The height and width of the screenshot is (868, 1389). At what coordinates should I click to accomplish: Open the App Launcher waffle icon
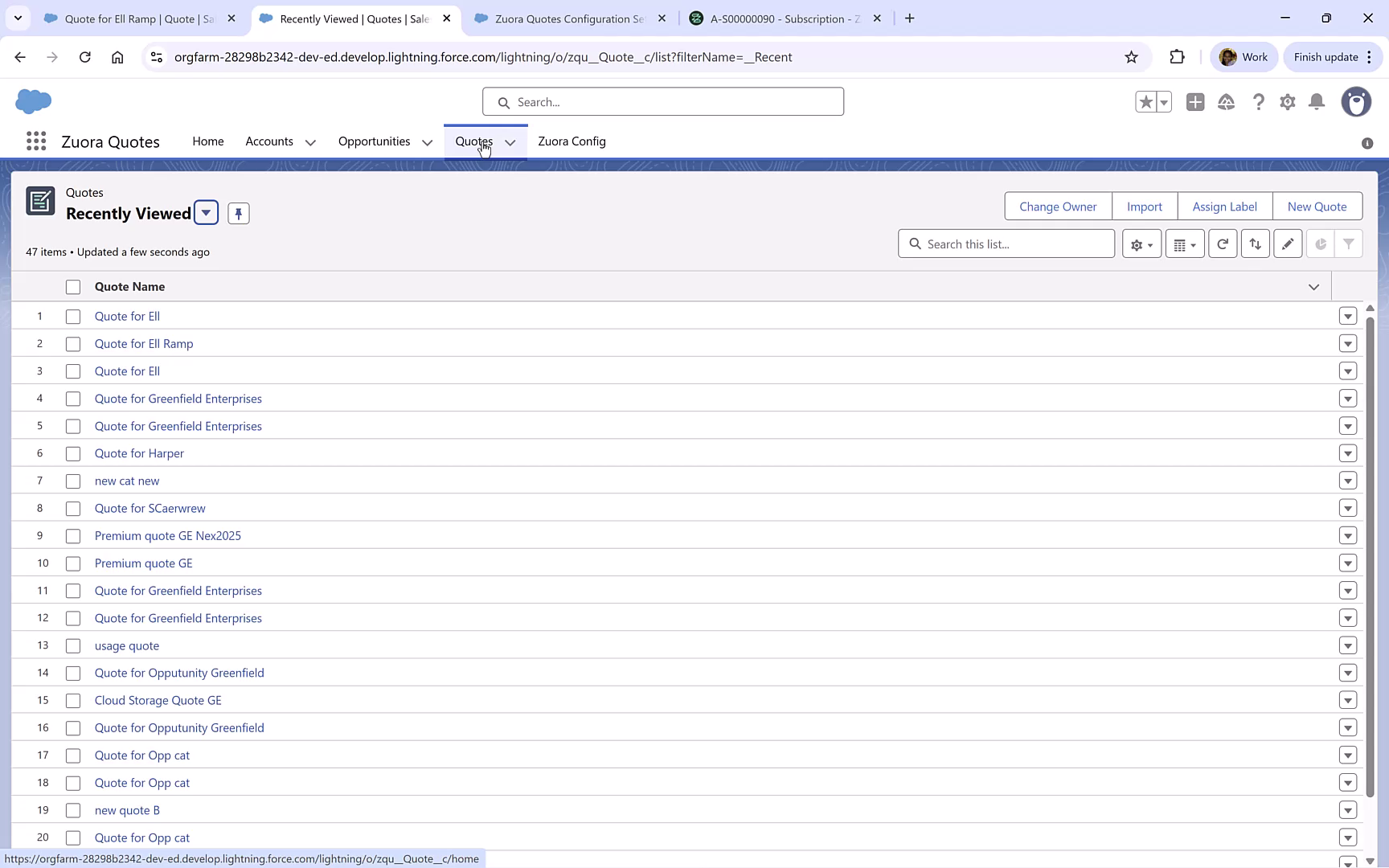pos(35,141)
